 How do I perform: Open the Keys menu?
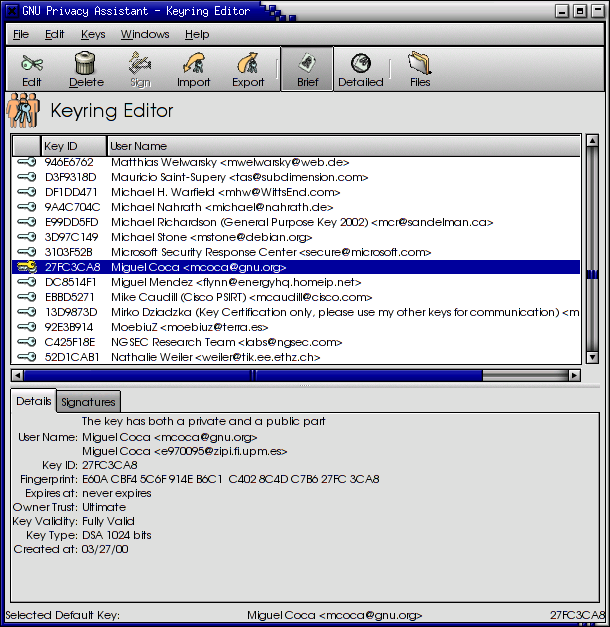93,34
